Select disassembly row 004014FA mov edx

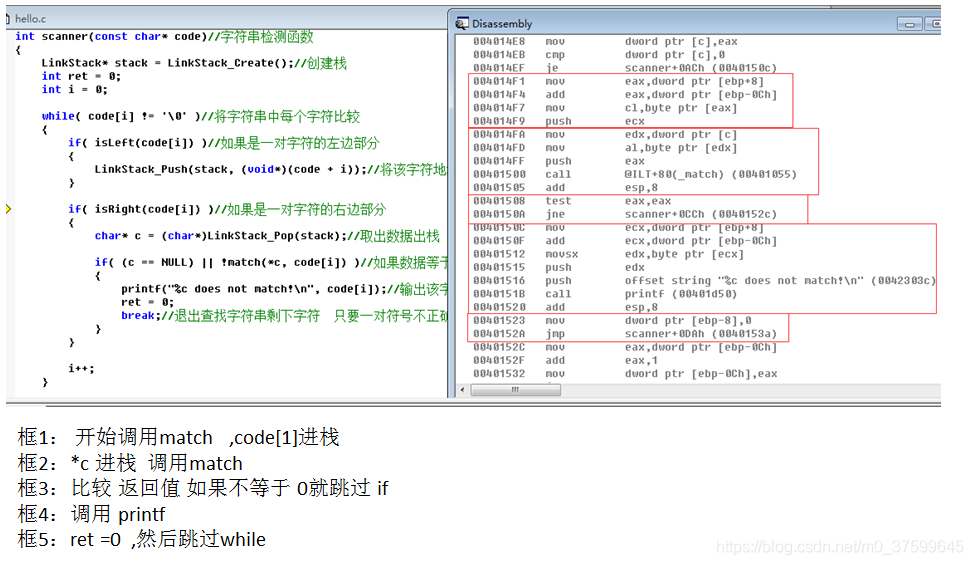coord(605,135)
